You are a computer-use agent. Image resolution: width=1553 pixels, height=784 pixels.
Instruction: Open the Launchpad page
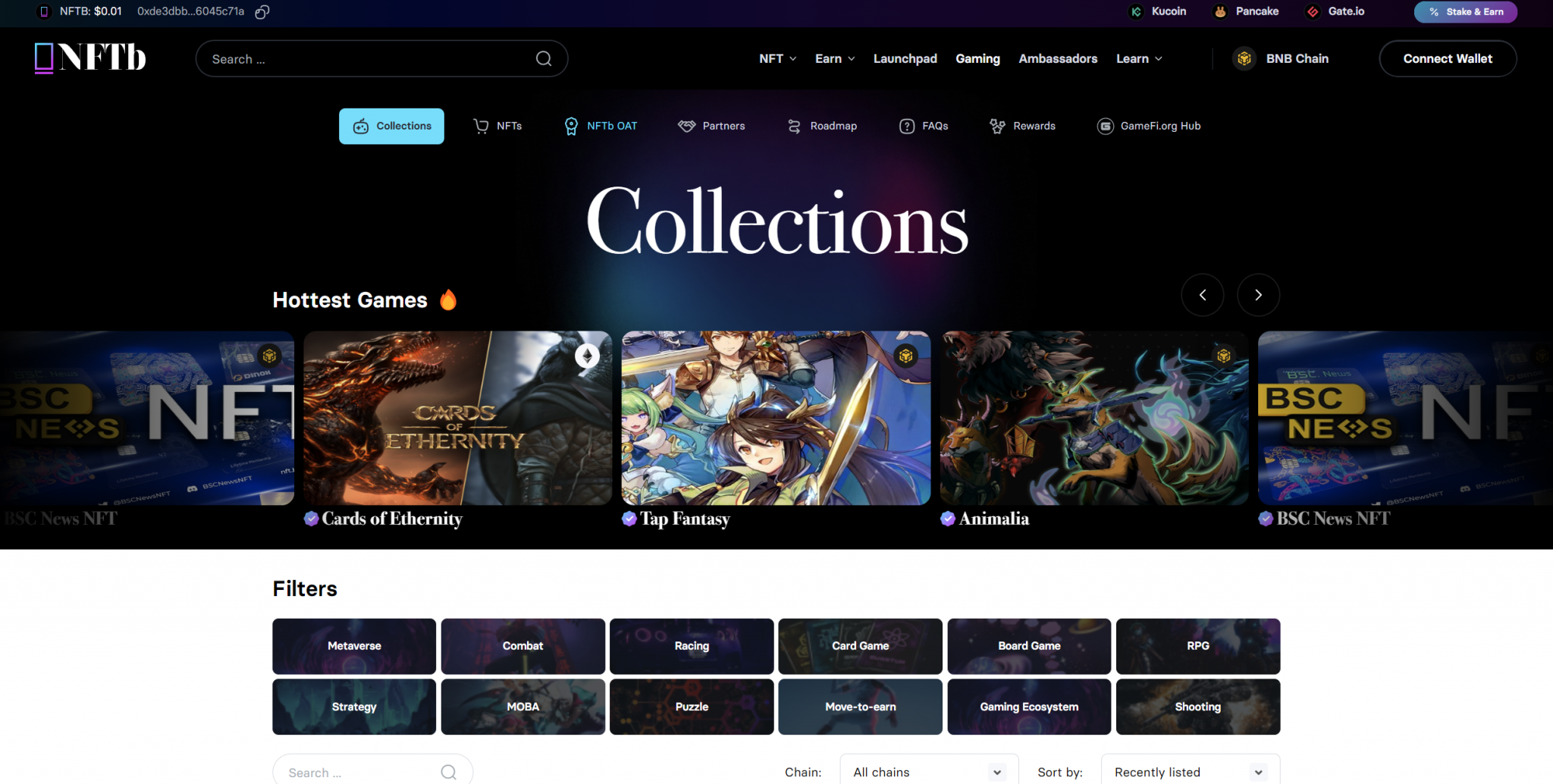905,58
